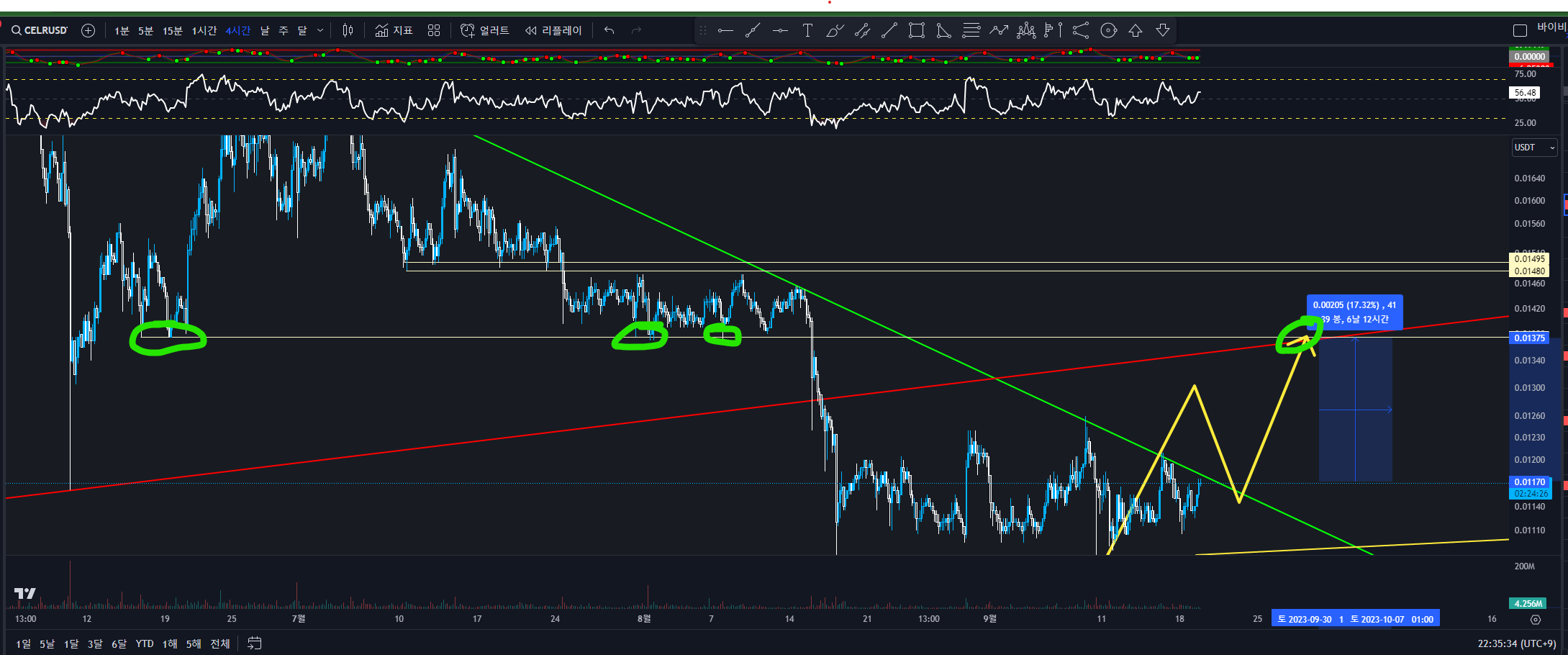Open the 지표 indicators dialog

(x=394, y=30)
